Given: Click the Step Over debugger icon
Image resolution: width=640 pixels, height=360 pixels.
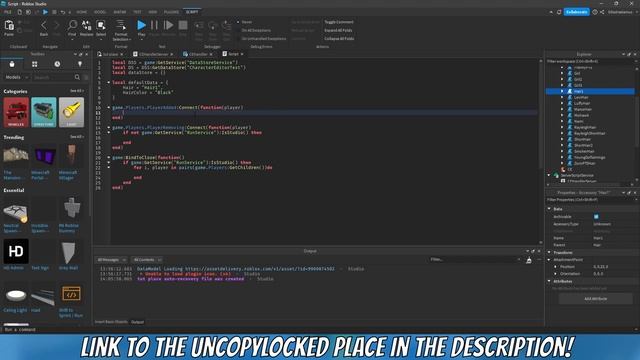Looking at the screenshot, I should (213, 26).
